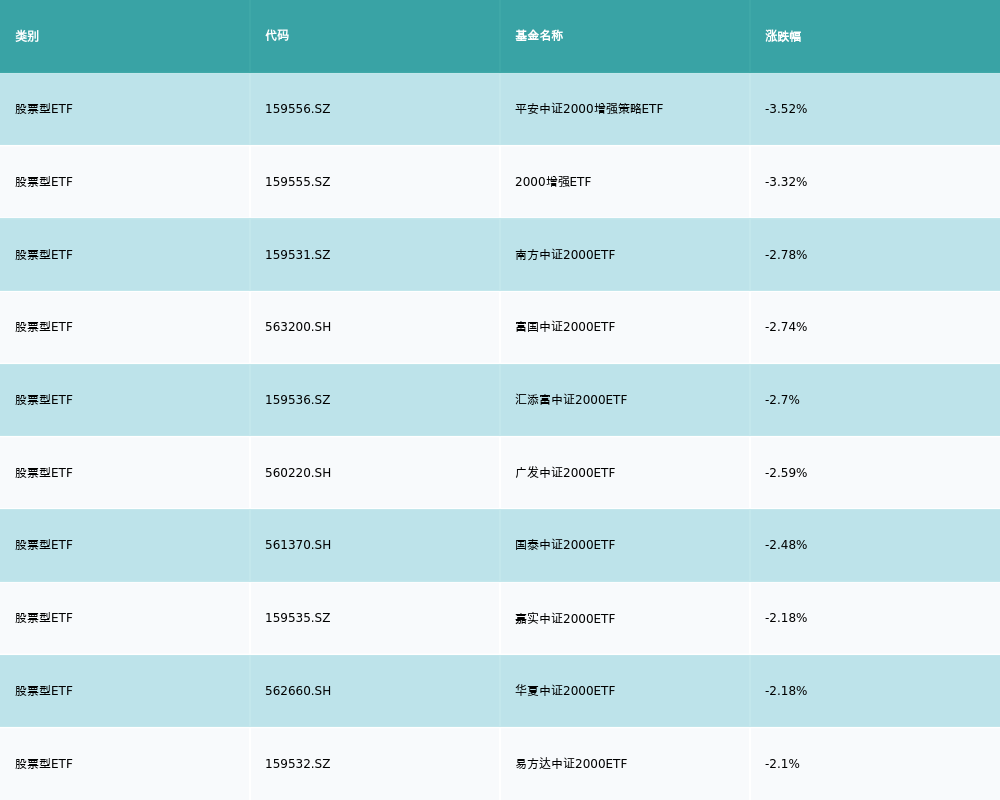
Task: Click the -2.74% change value
Action: [x=786, y=327]
